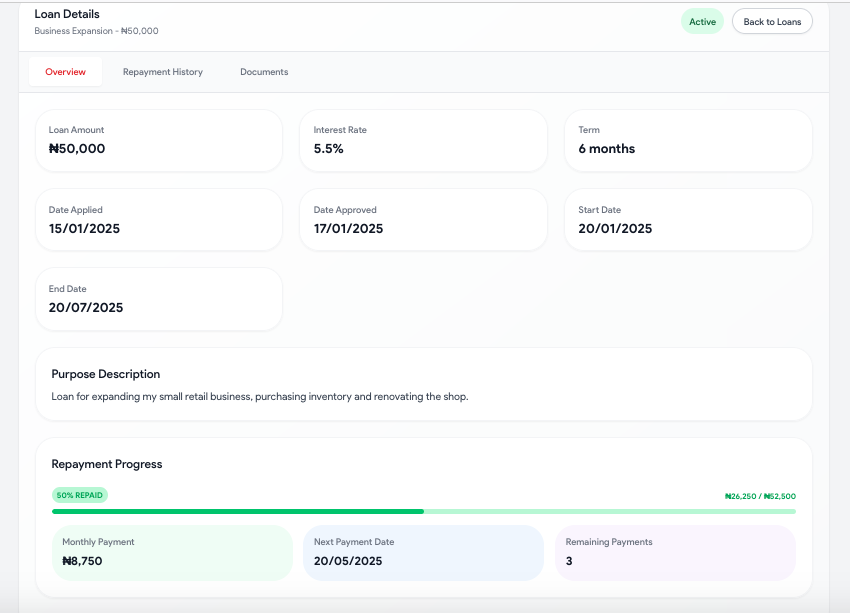Select the Date Approved 17/01/2025 card
The height and width of the screenshot is (613, 850).
coord(423,220)
